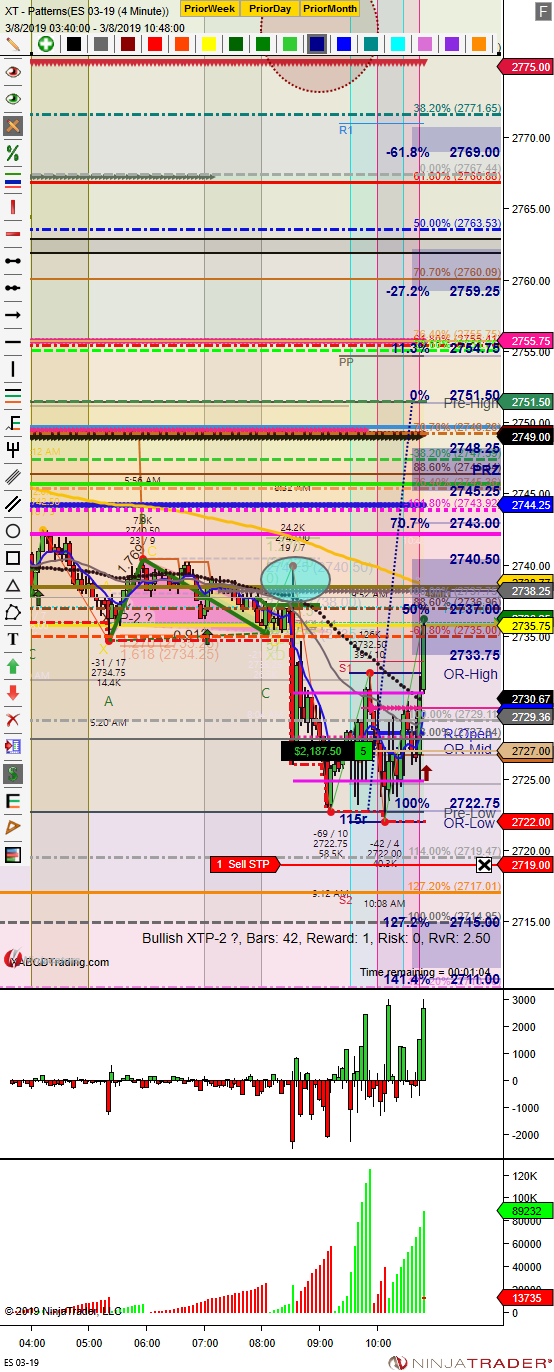Pick the dark red color swatch
The height and width of the screenshot is (1372, 554).
coord(127,44)
